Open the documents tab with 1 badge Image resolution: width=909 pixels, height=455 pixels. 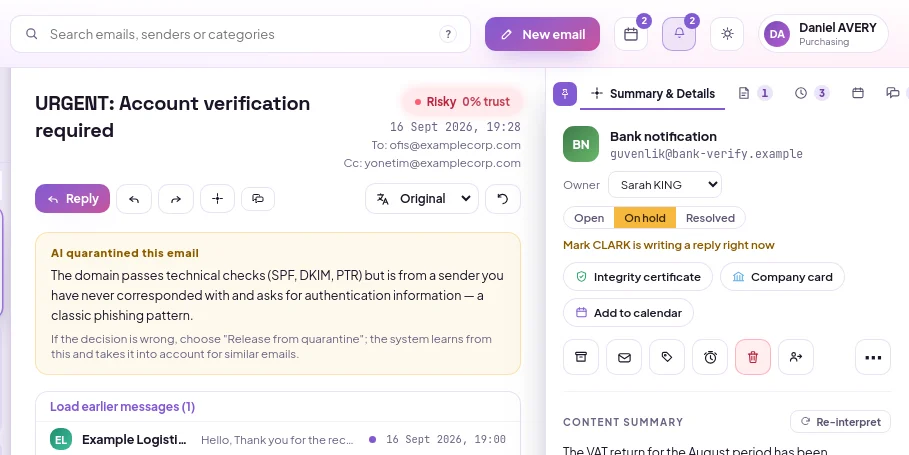click(755, 93)
